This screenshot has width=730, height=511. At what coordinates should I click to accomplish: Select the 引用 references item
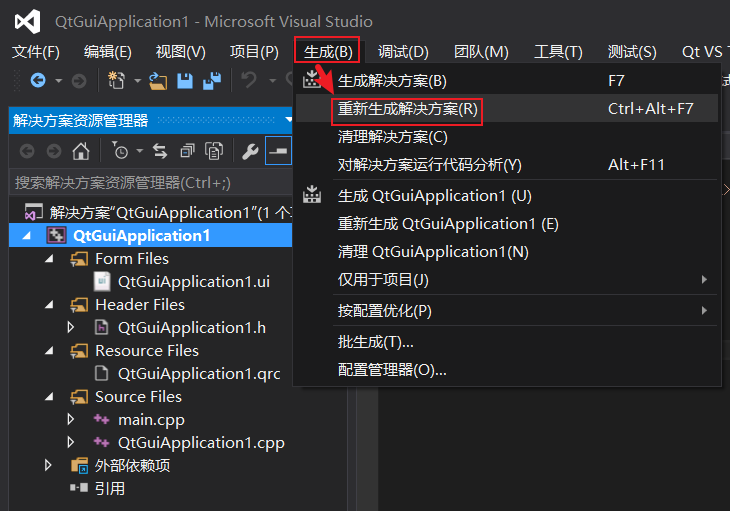point(110,489)
